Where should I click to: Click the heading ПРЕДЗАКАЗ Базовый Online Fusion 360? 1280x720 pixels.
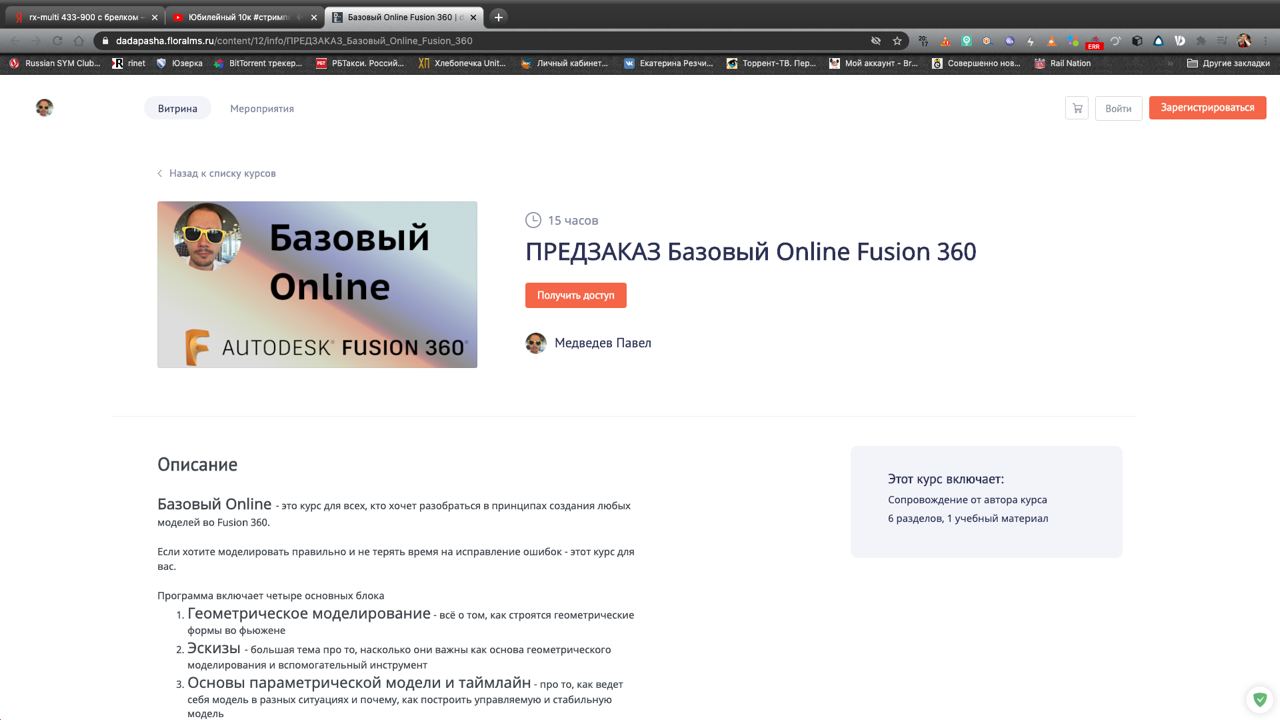[x=751, y=251]
